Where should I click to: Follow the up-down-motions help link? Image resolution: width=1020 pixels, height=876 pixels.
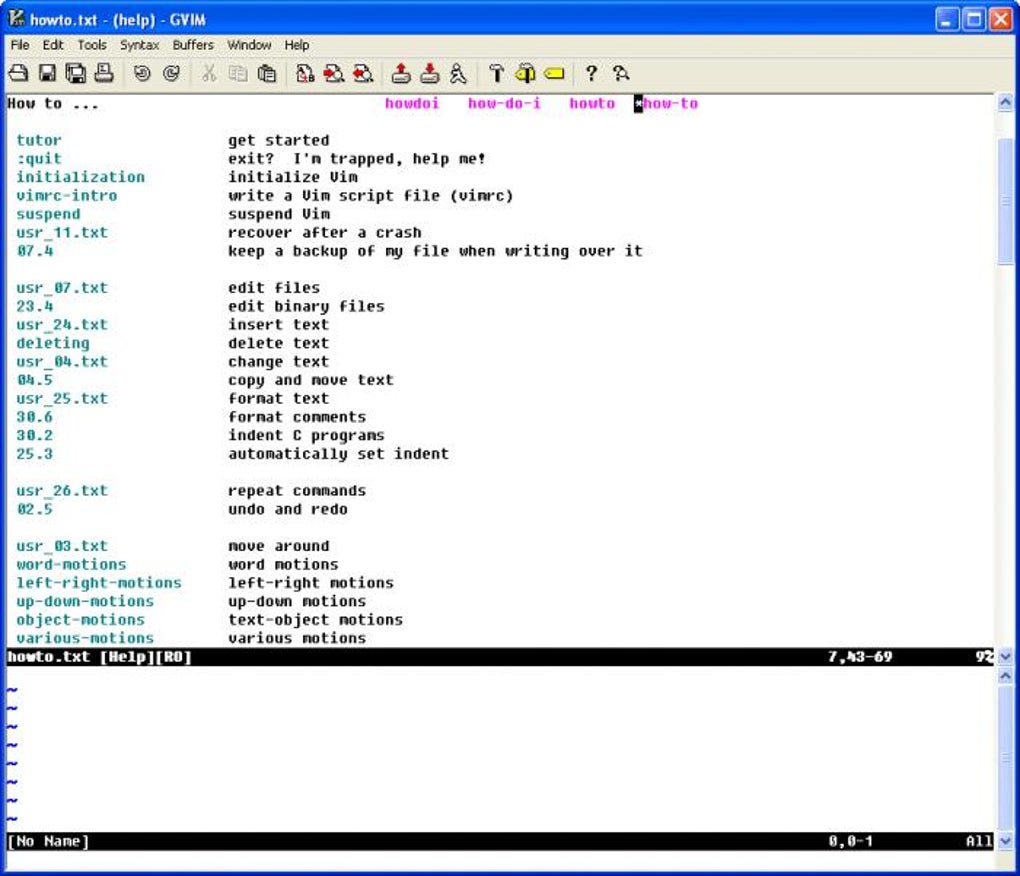[x=85, y=601]
